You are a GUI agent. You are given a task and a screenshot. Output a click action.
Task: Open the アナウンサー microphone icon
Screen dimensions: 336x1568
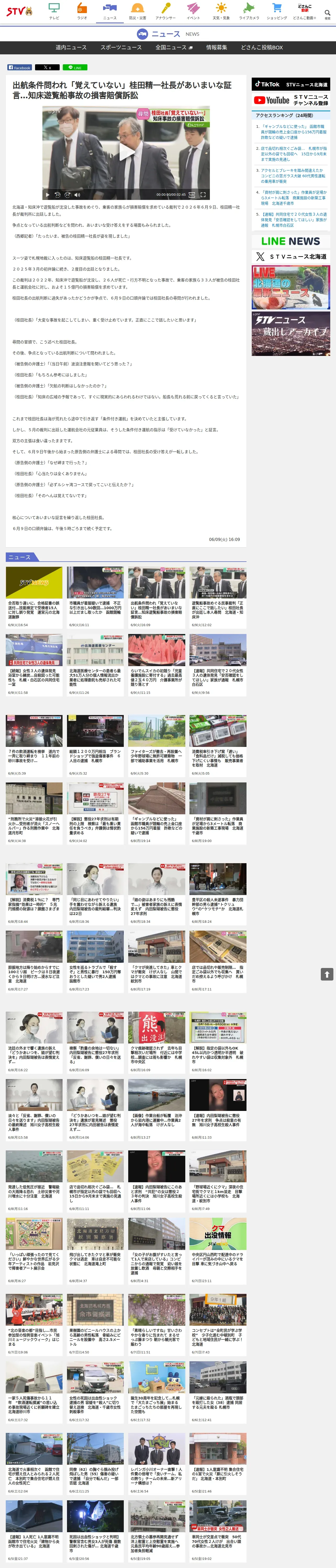click(165, 11)
